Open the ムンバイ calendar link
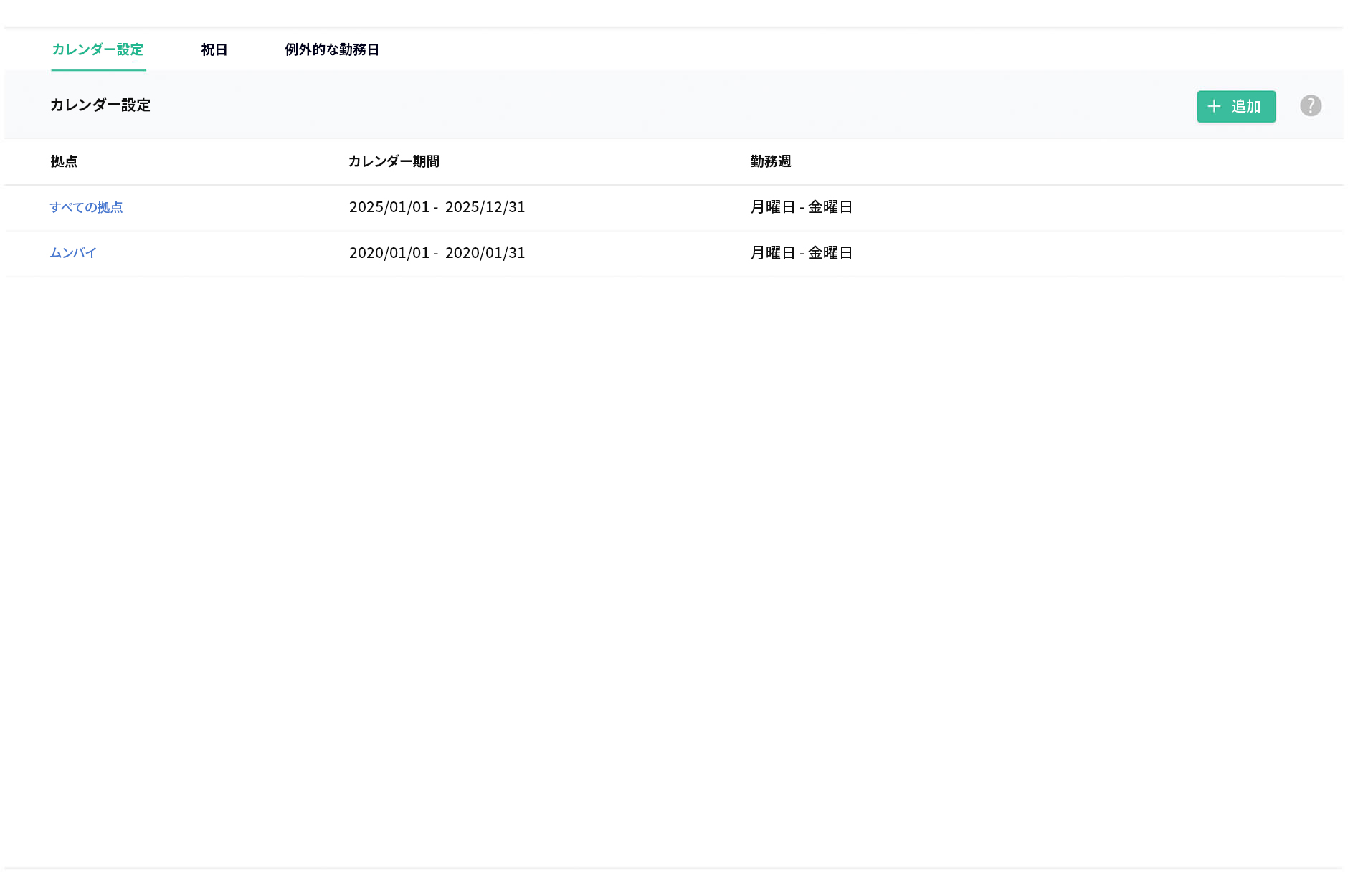 click(72, 253)
